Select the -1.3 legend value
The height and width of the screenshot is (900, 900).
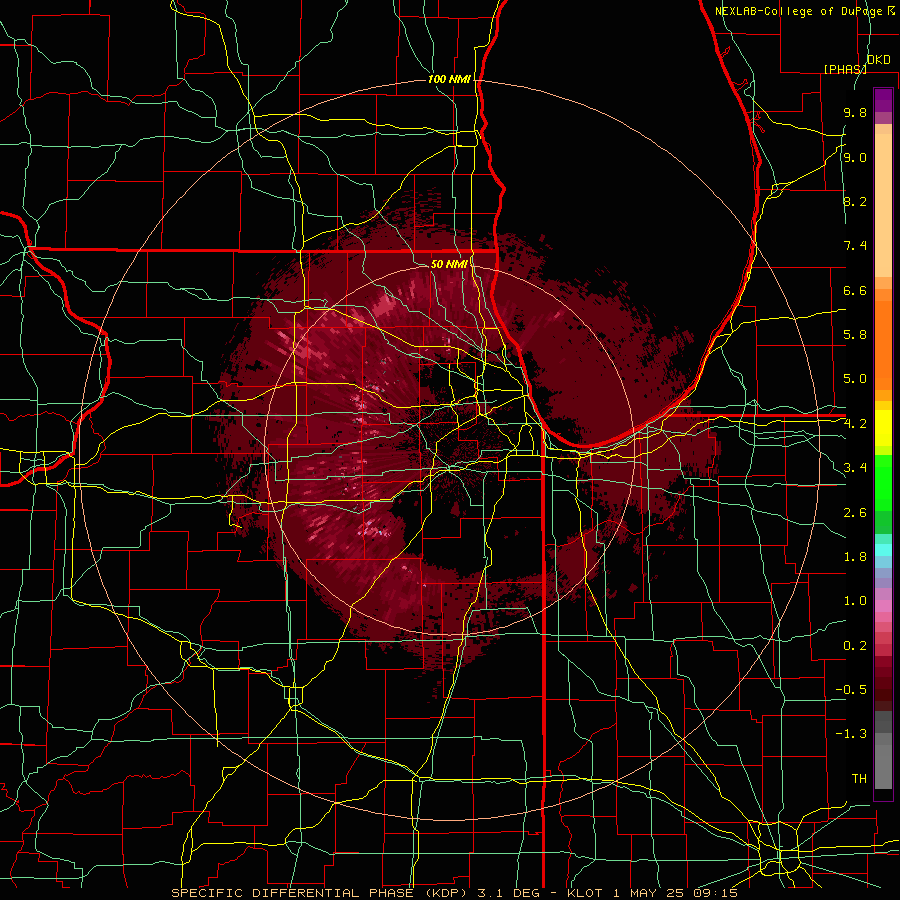(851, 734)
